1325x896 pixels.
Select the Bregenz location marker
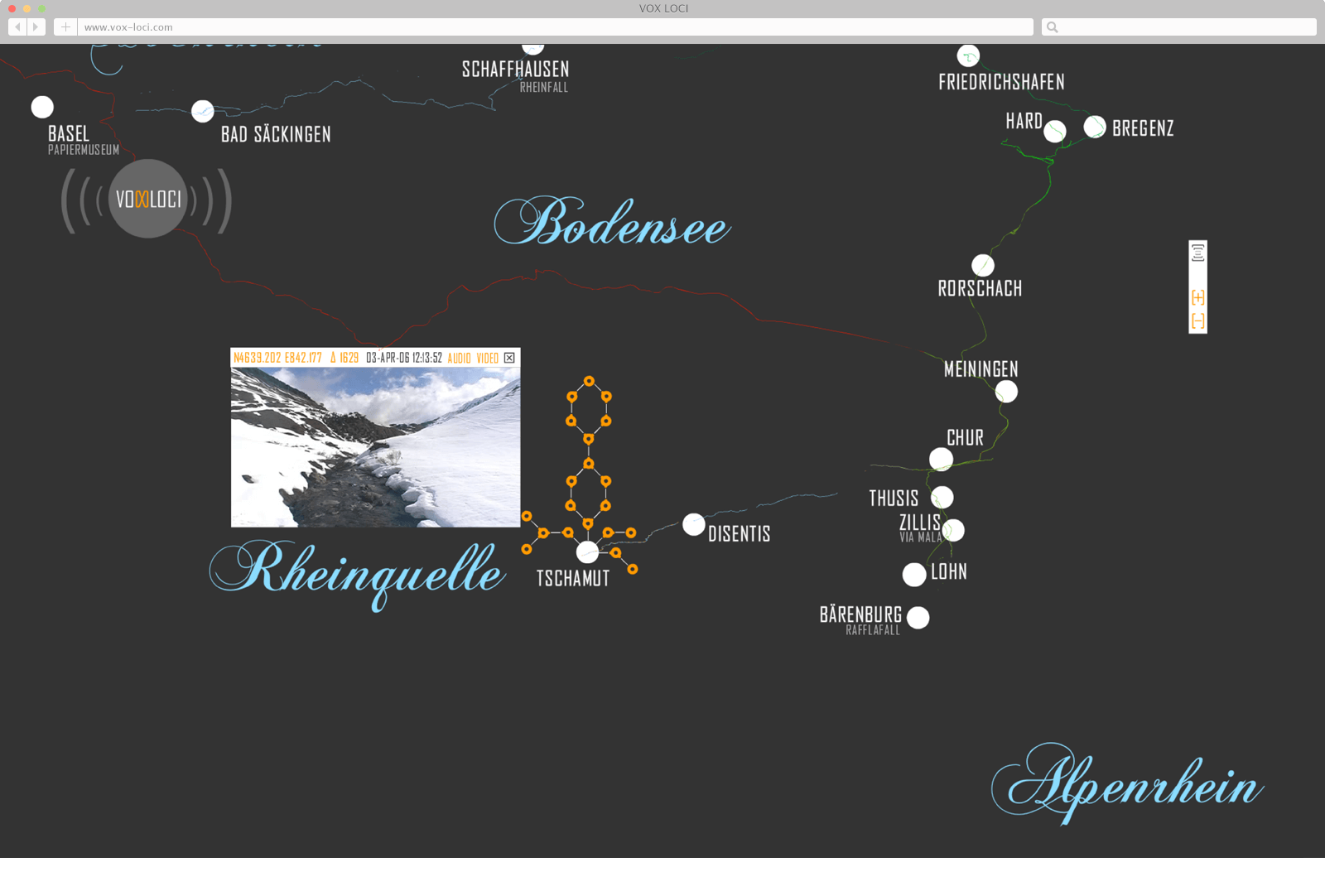pos(1095,127)
